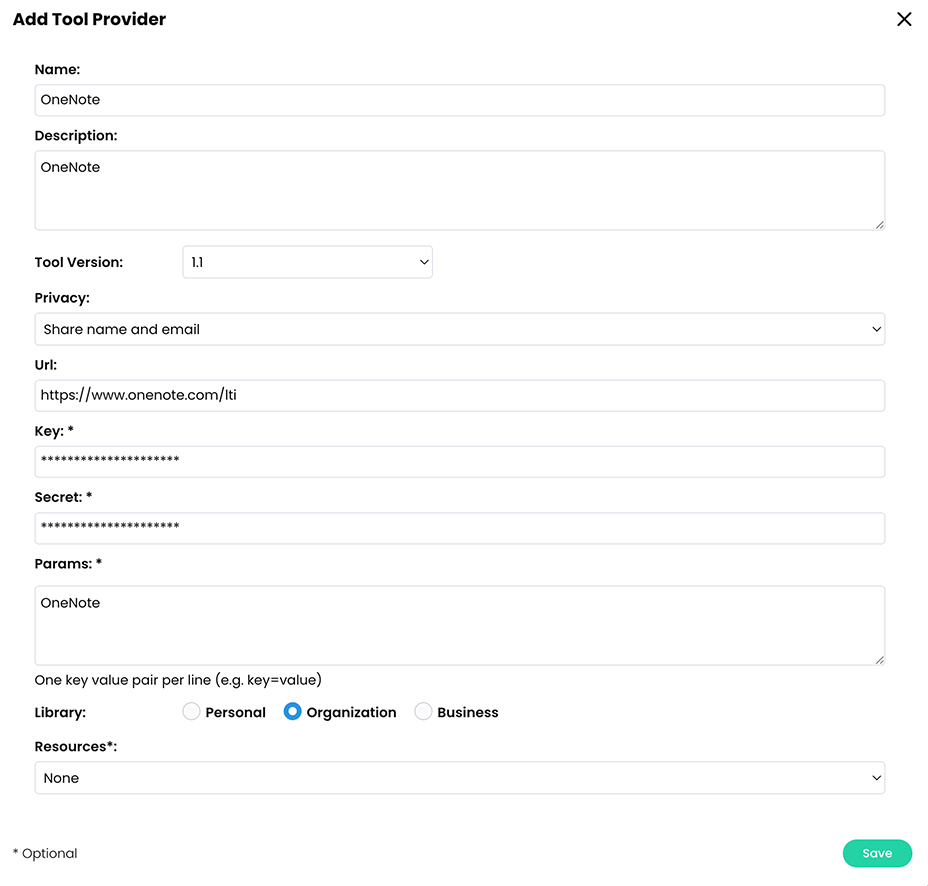Click inside the Params text area
Viewport: 928px width, 886px height.
460,626
